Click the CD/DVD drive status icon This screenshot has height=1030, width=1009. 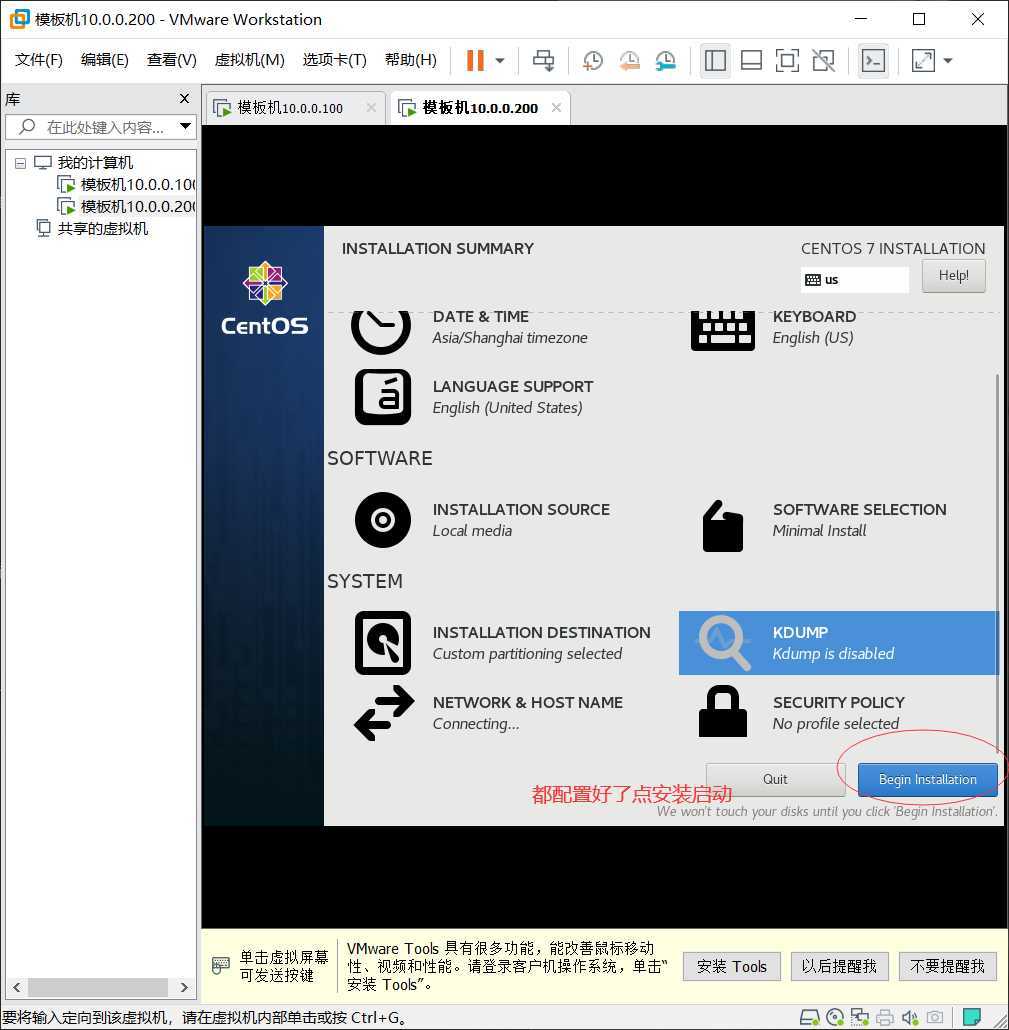(x=834, y=1018)
